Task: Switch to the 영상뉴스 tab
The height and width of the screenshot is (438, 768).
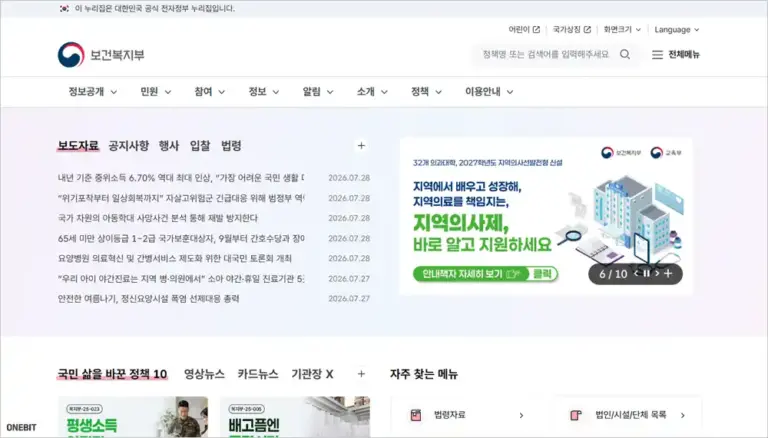Action: [x=204, y=374]
